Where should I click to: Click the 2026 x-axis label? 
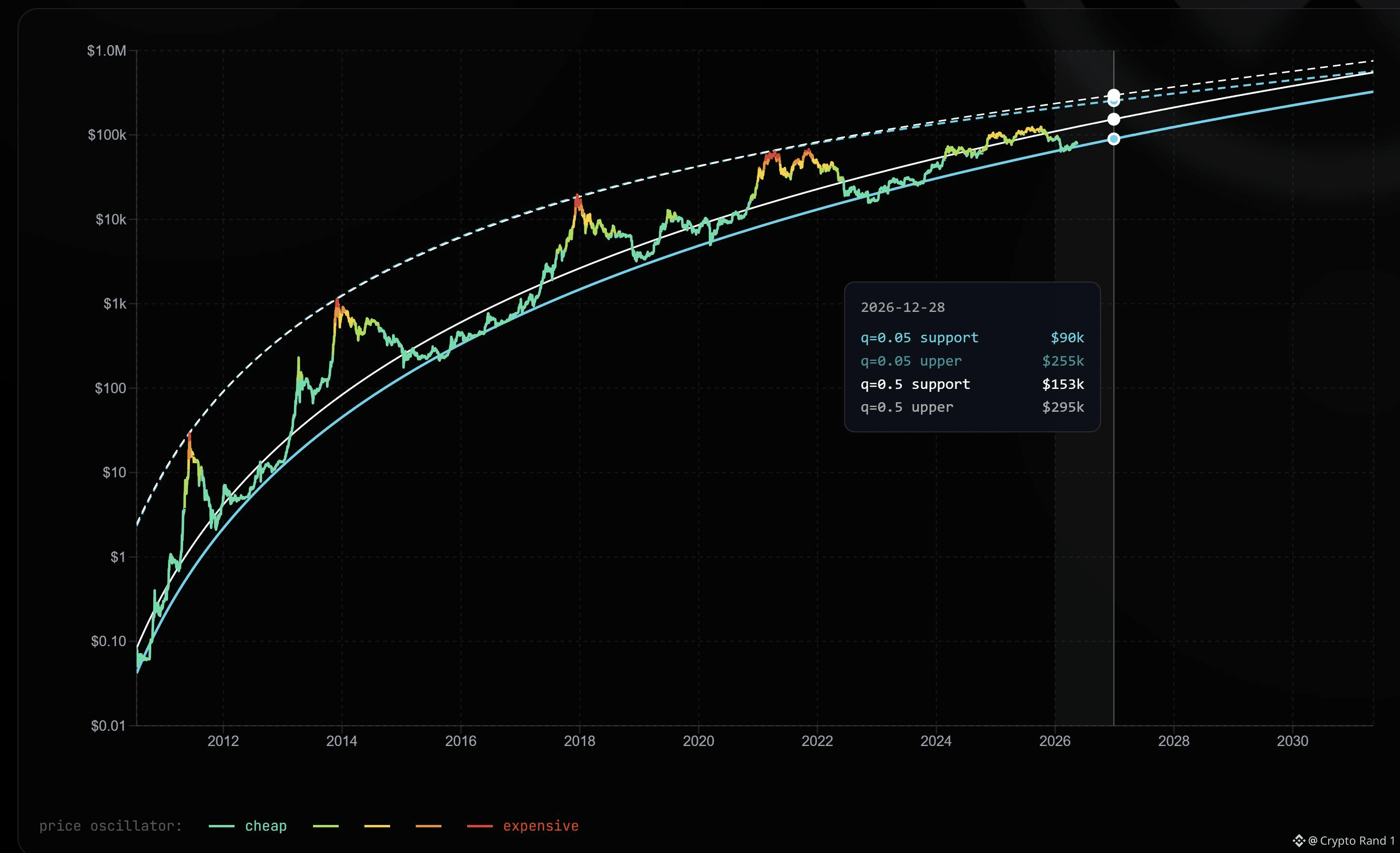[x=1055, y=741]
